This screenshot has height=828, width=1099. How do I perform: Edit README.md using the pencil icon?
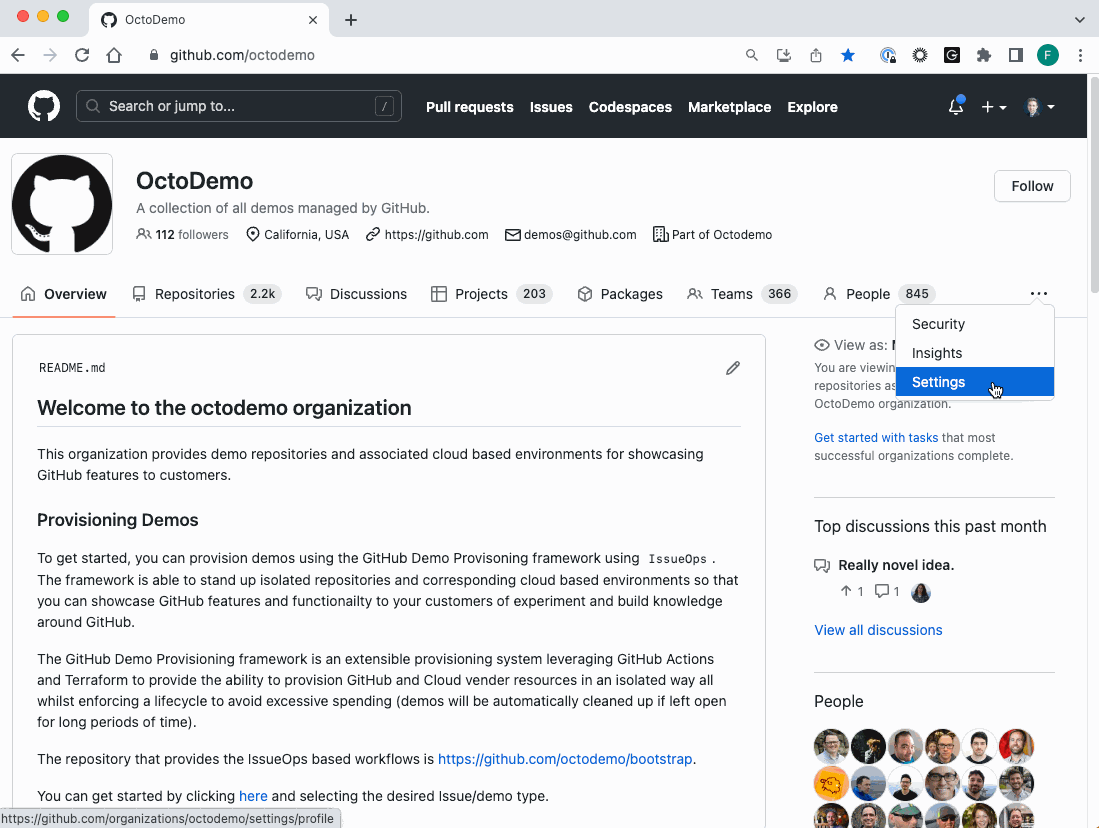733,368
